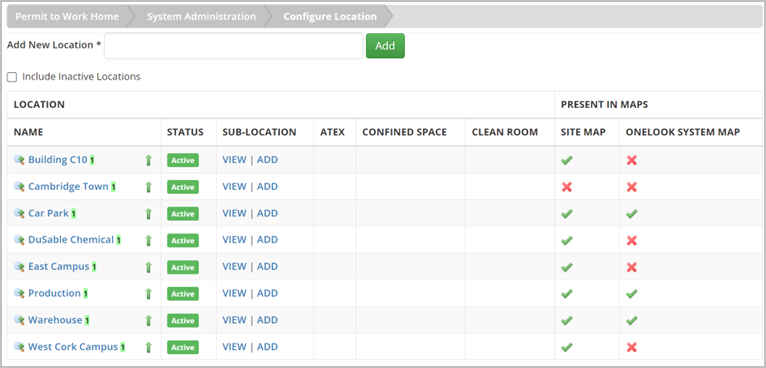Click OneLook System Map checkmark for Warehouse
This screenshot has height=368, width=766.
[632, 321]
